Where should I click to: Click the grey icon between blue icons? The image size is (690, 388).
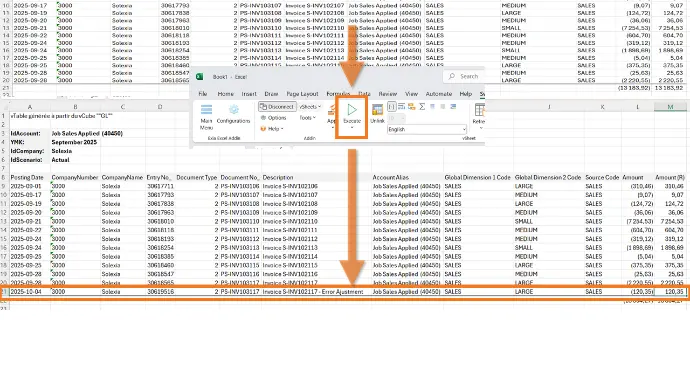pyautogui.click(x=443, y=106)
